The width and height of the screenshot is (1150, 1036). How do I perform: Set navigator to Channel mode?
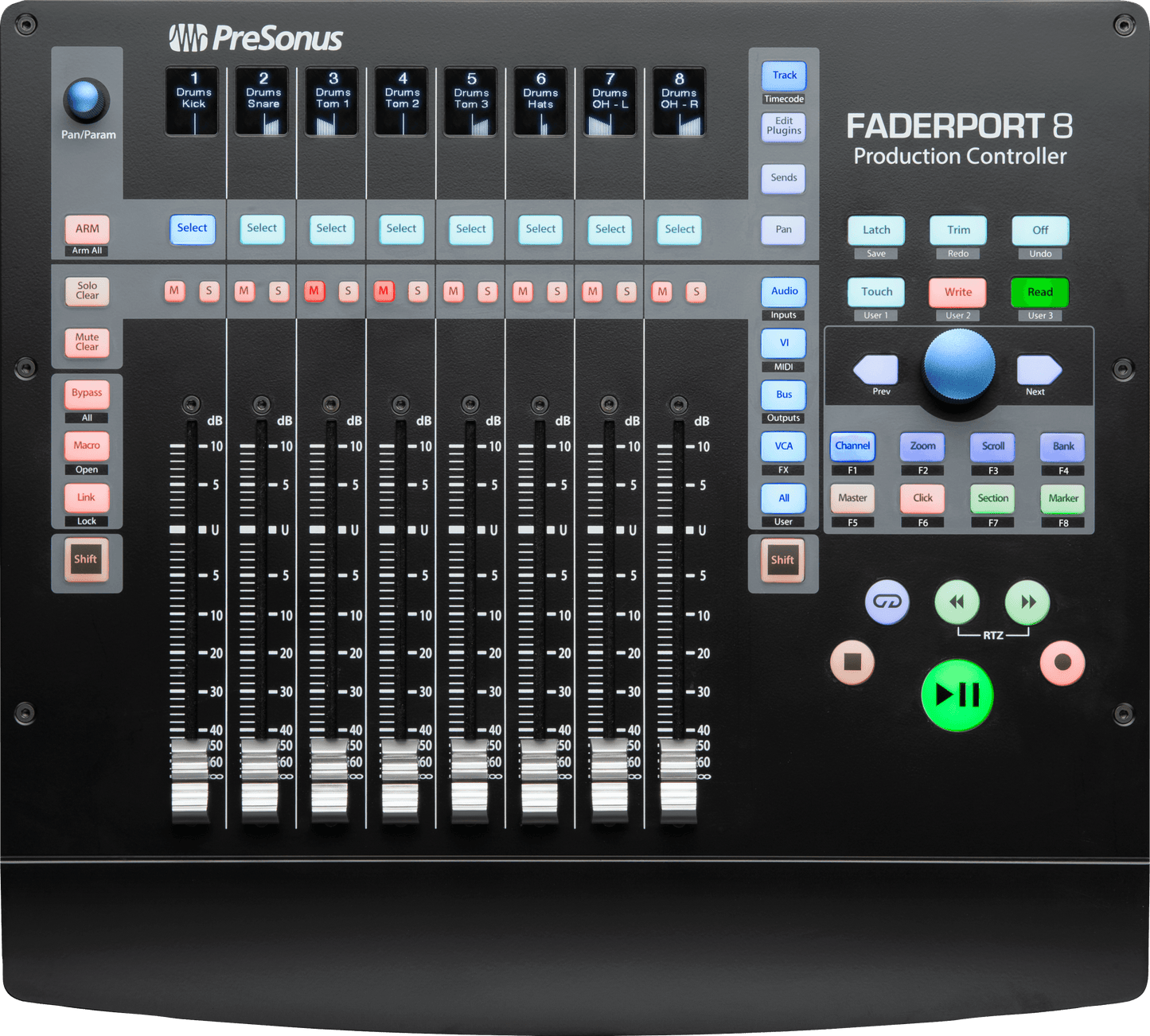[853, 446]
